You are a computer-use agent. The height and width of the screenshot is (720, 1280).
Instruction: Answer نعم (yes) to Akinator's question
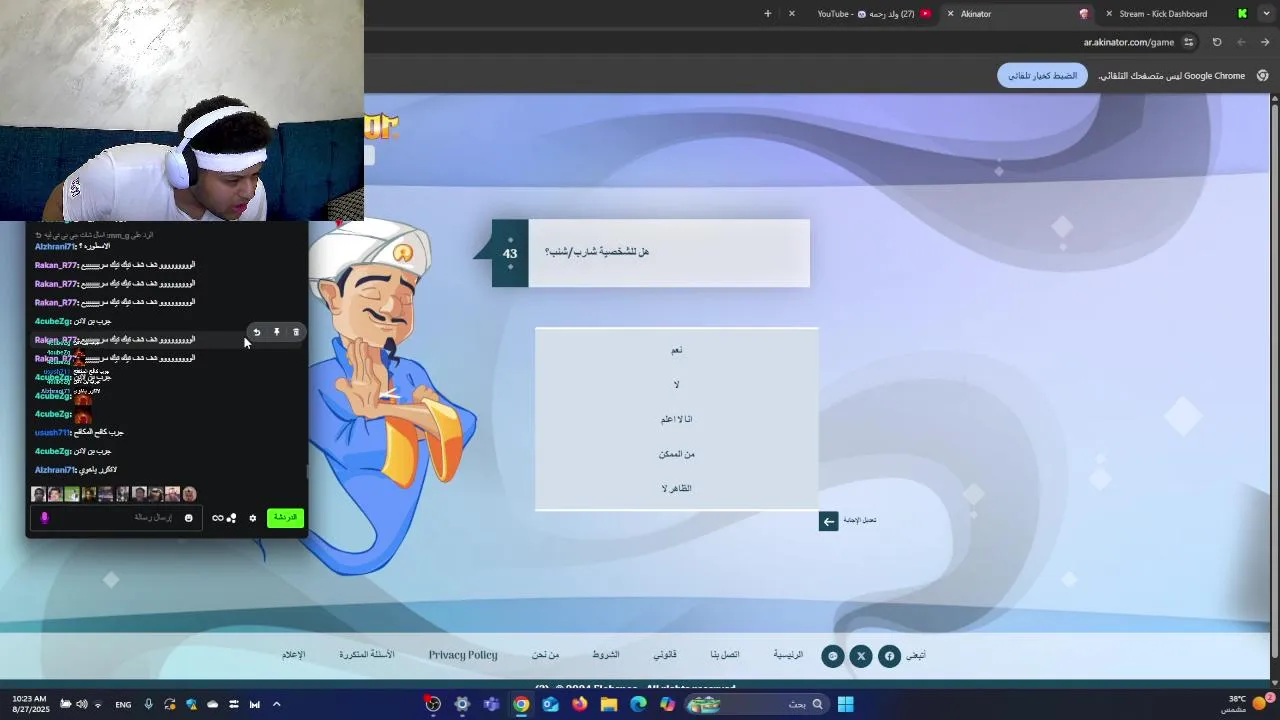[x=677, y=350]
